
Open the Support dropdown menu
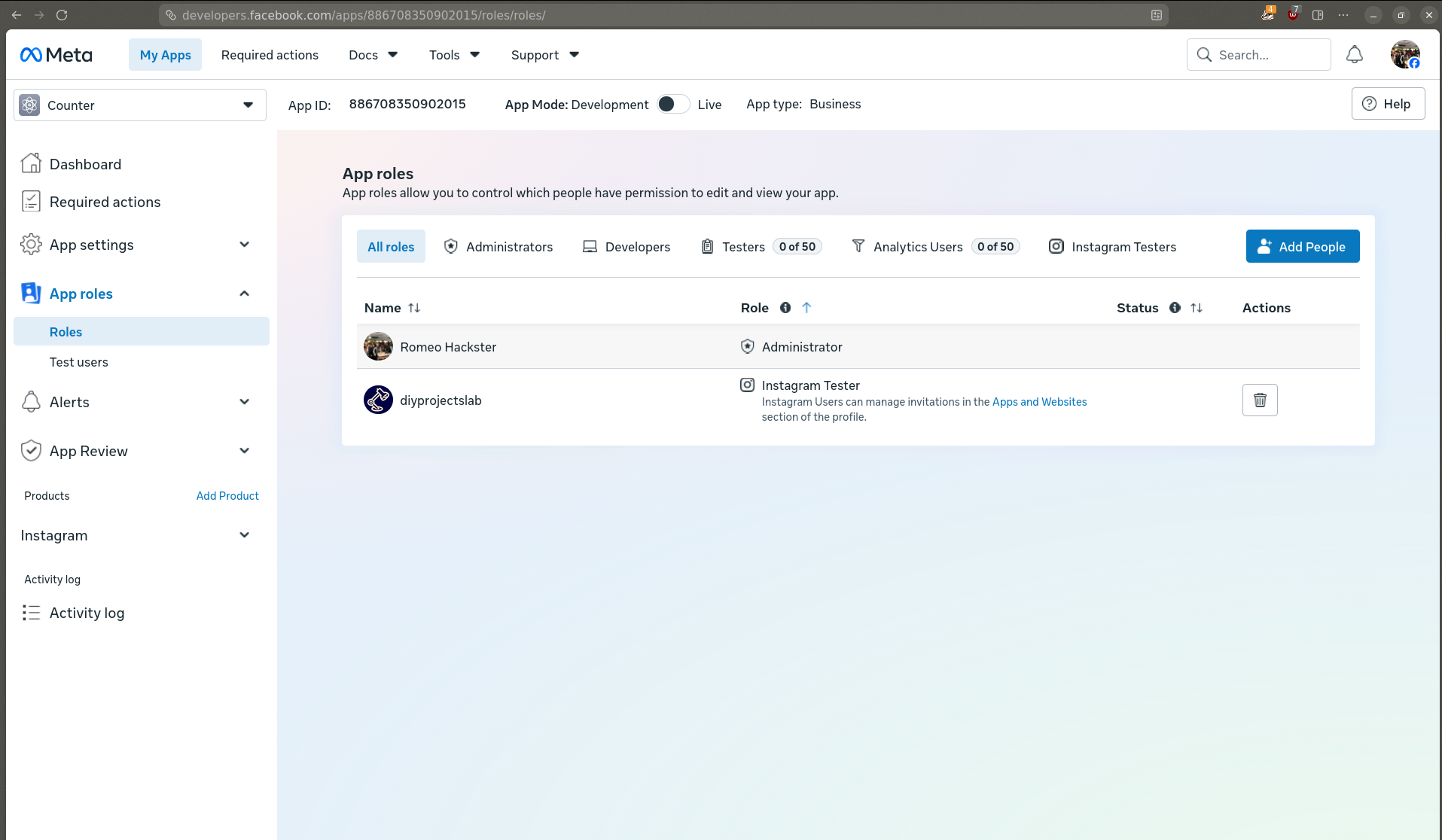pyautogui.click(x=544, y=55)
